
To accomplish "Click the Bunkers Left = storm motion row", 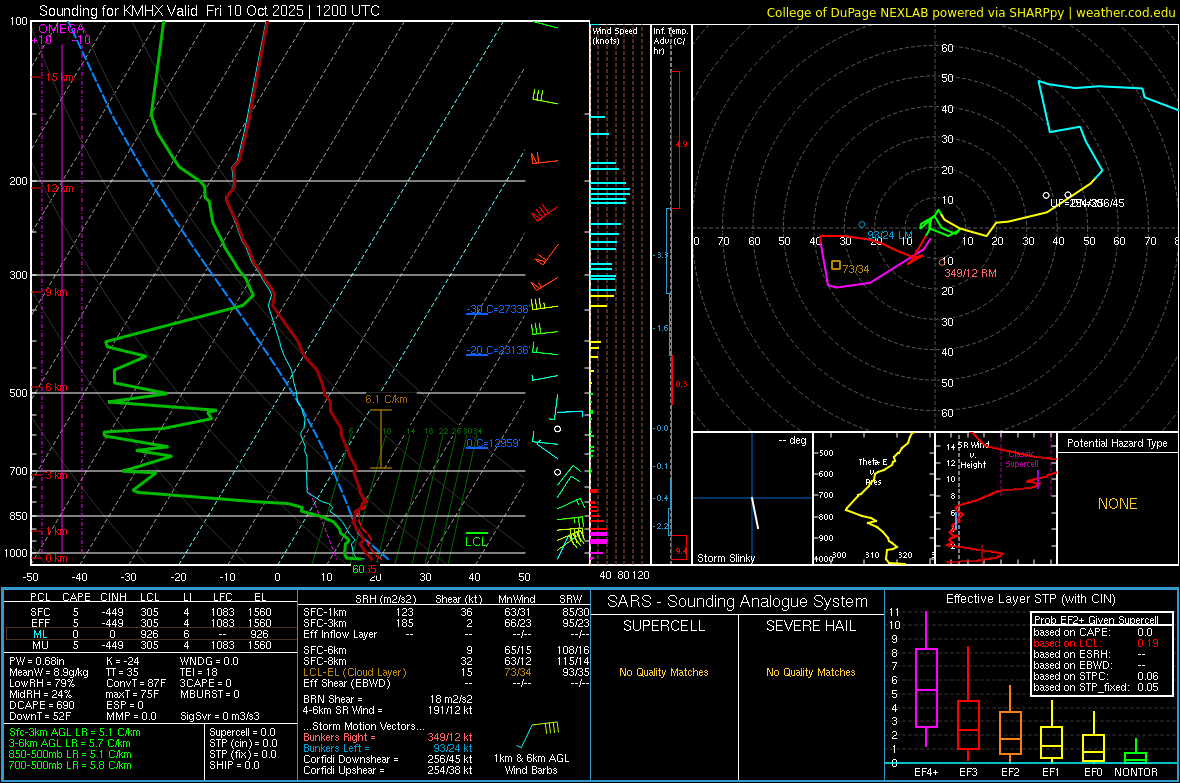I will 388,748.
